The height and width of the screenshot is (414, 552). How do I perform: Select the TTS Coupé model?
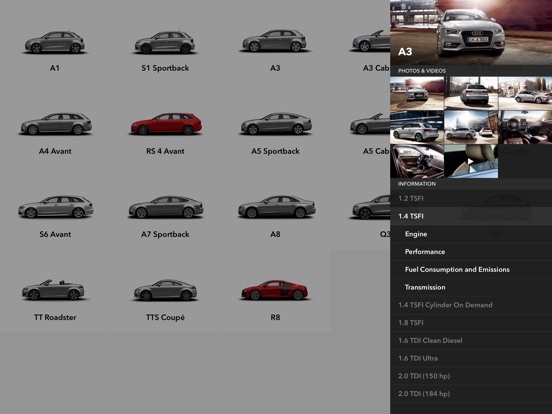[165, 290]
